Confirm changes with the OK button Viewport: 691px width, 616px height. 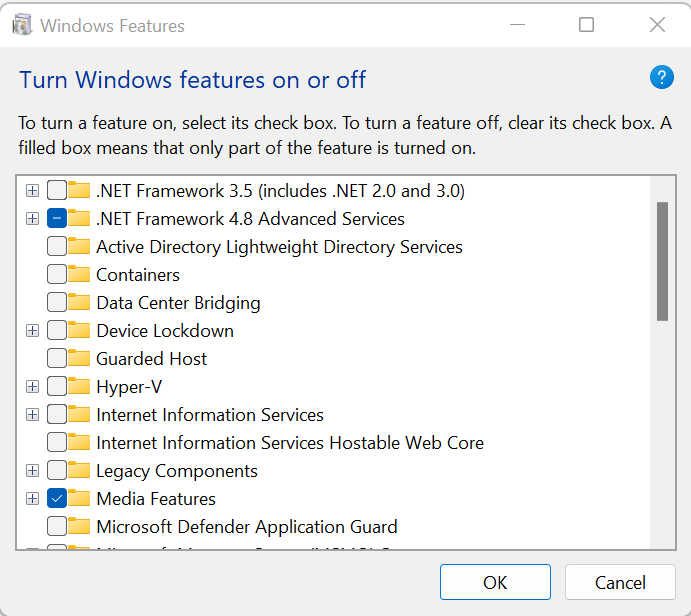pos(495,582)
